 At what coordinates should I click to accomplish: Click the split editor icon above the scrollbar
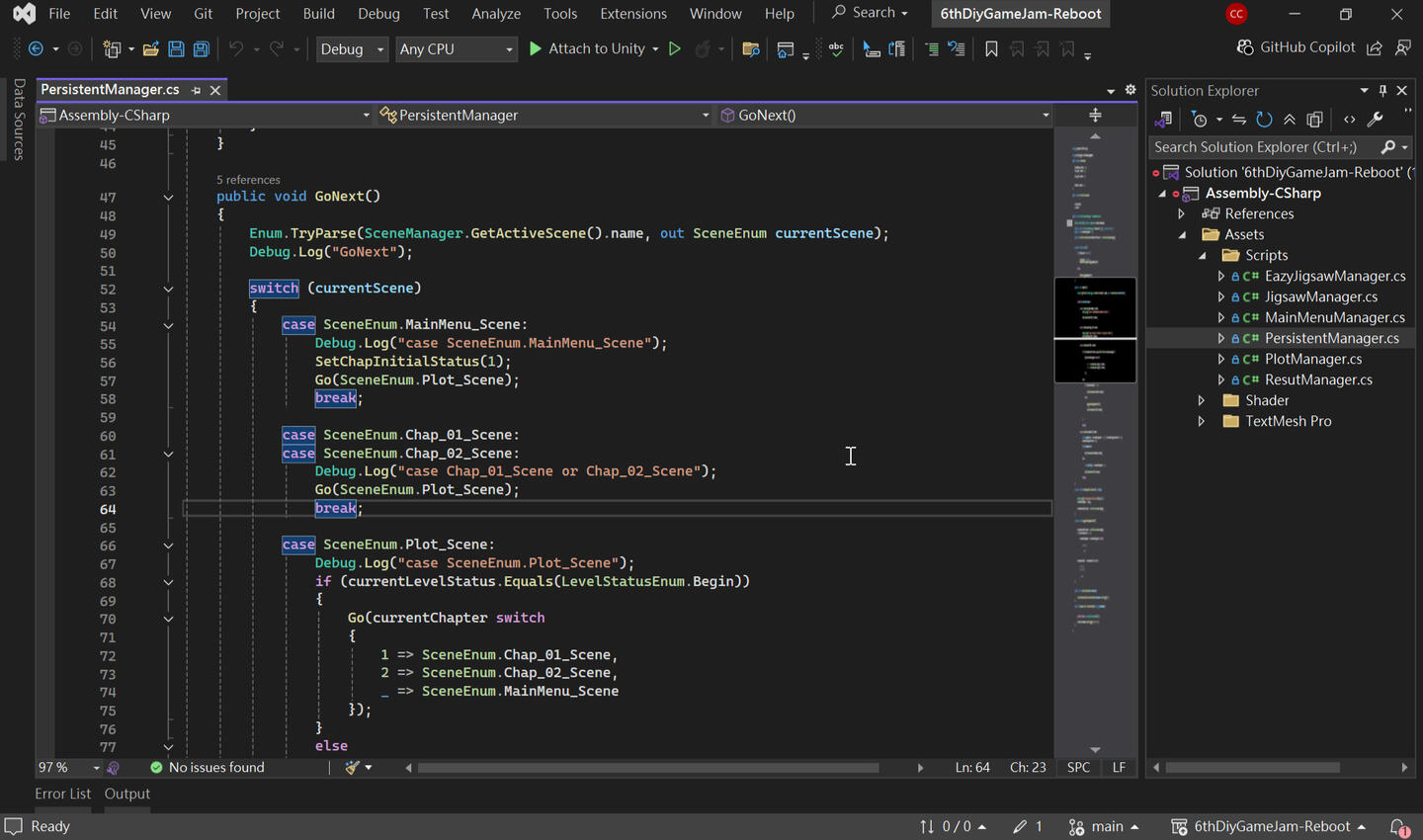(1095, 115)
